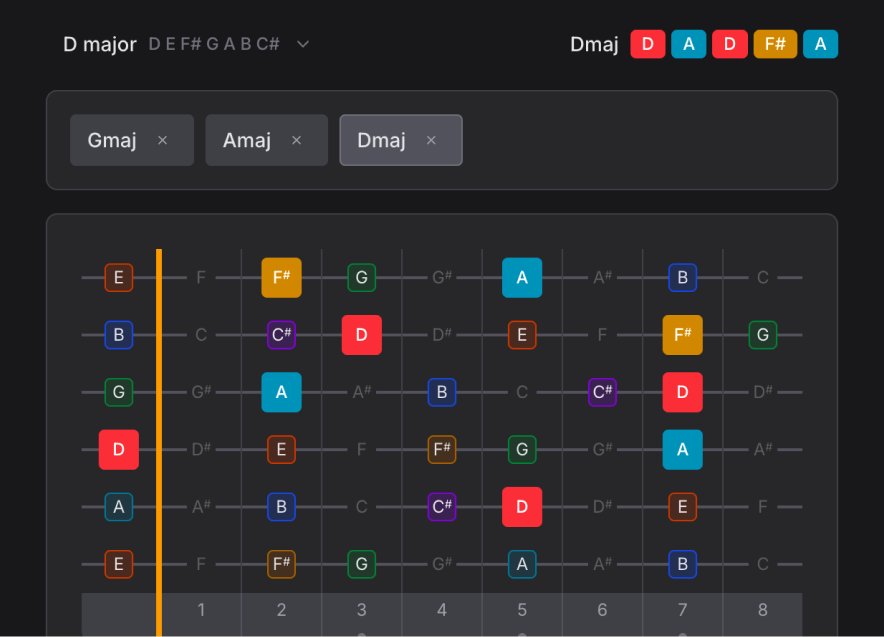This screenshot has height=637, width=884.
Task: Remove the Dmaj chord chip
Action: 431,140
